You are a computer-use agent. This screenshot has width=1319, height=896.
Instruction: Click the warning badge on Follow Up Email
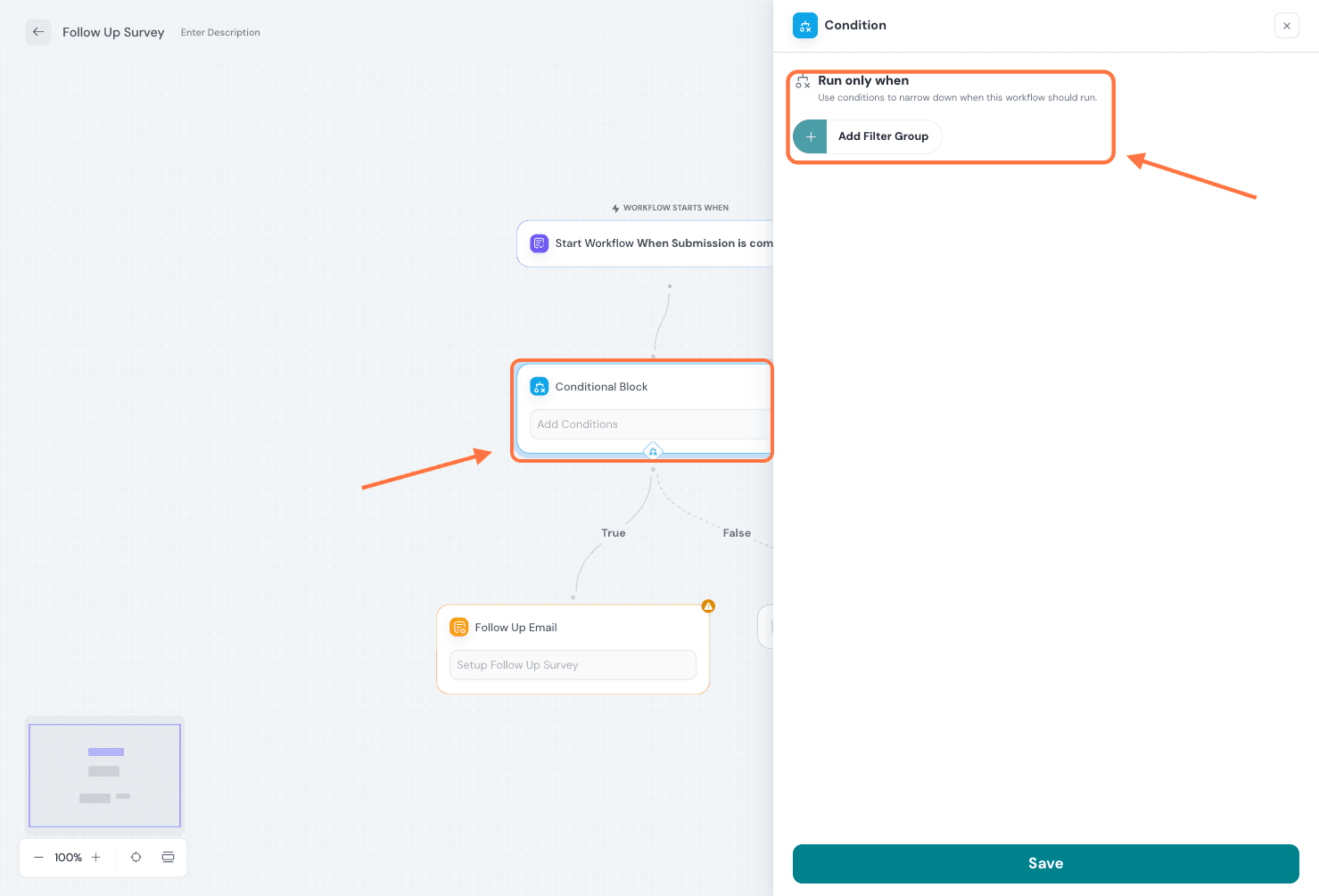(708, 606)
